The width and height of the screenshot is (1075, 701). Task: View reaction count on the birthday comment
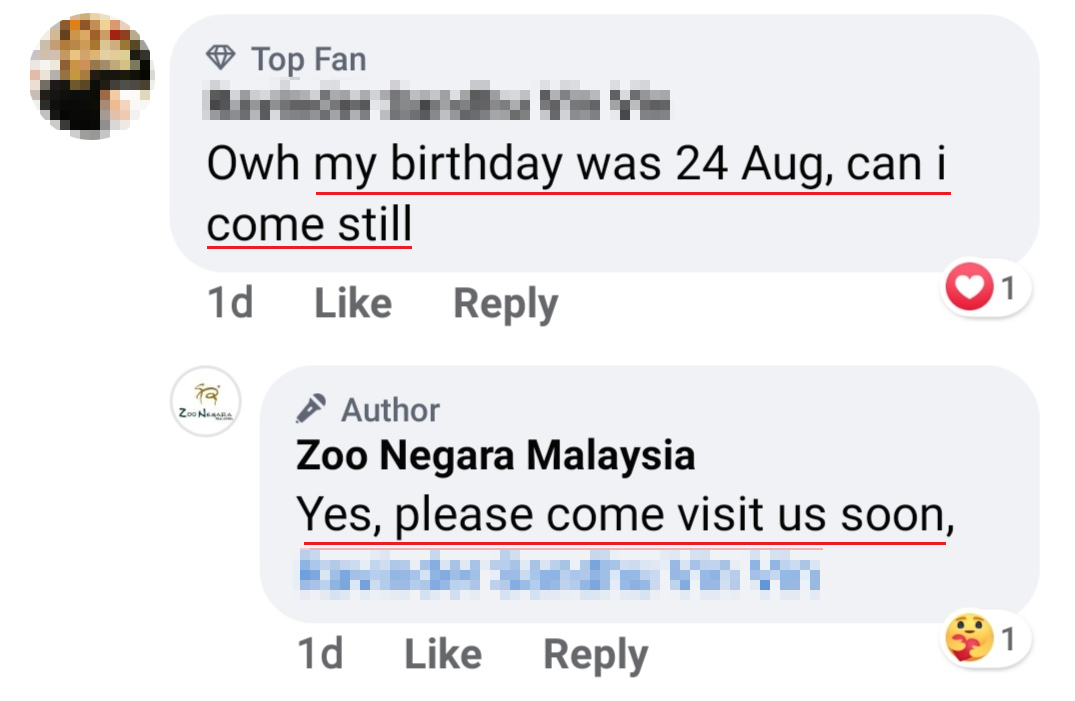tap(1008, 290)
